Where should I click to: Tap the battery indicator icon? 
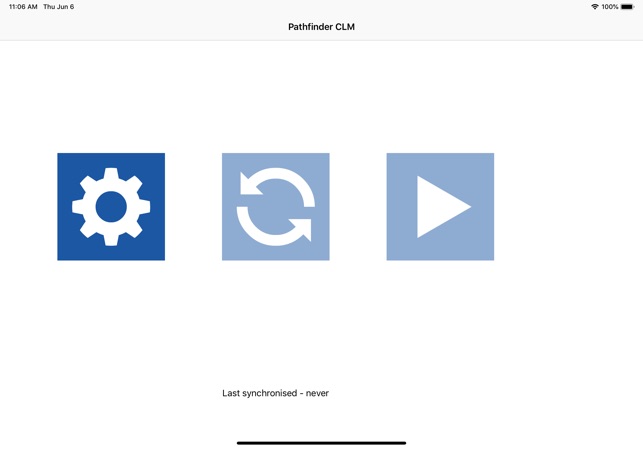(x=627, y=7)
